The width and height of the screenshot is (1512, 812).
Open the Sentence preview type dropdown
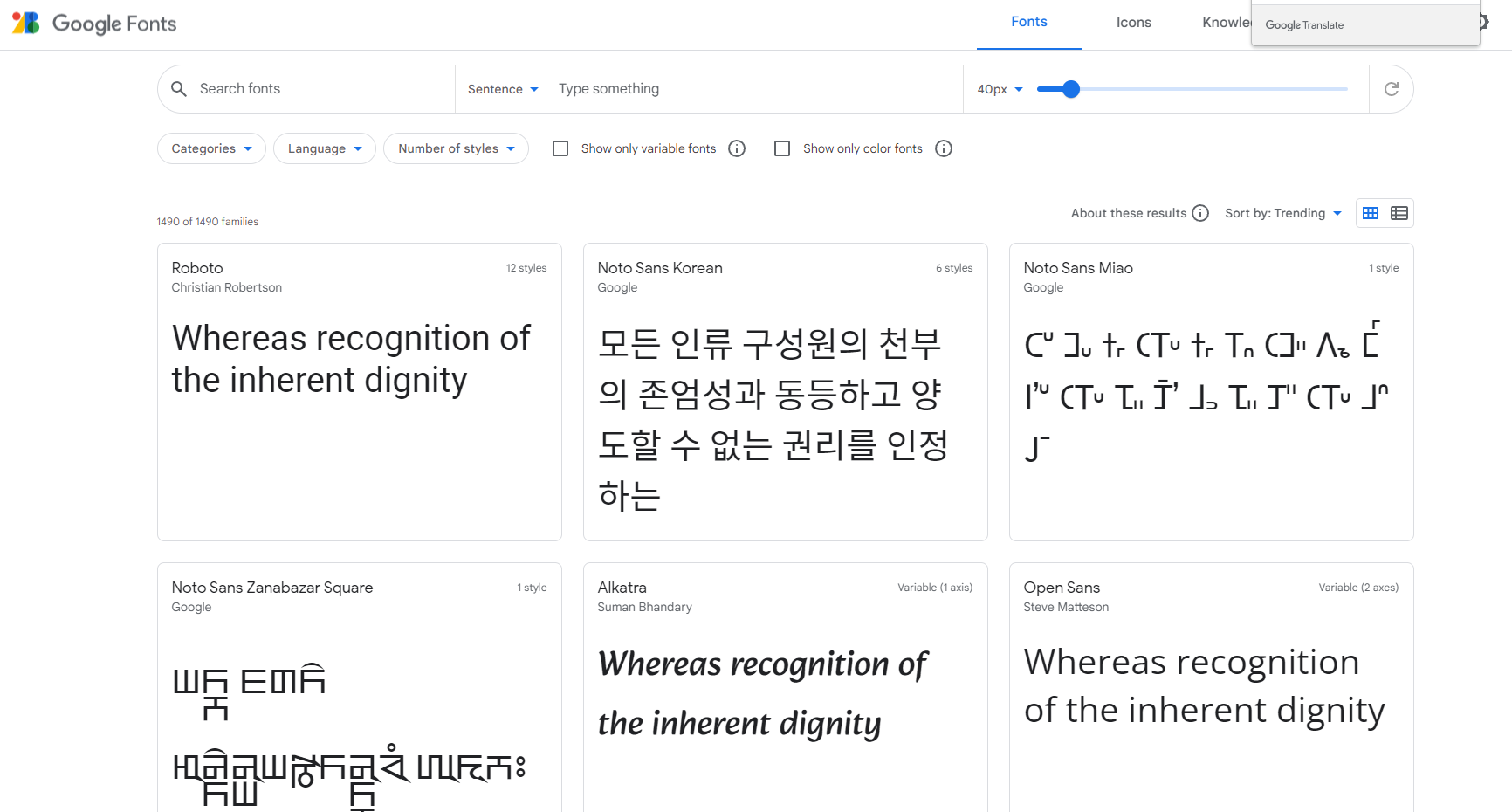[x=503, y=89]
